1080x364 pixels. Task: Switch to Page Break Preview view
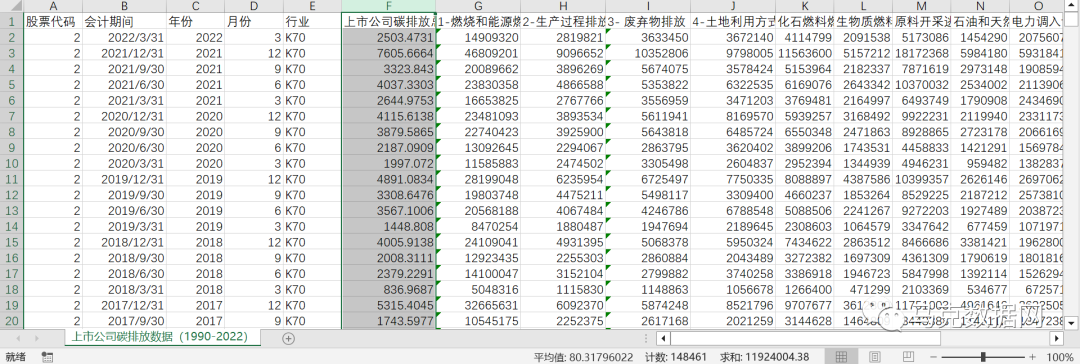click(908, 356)
